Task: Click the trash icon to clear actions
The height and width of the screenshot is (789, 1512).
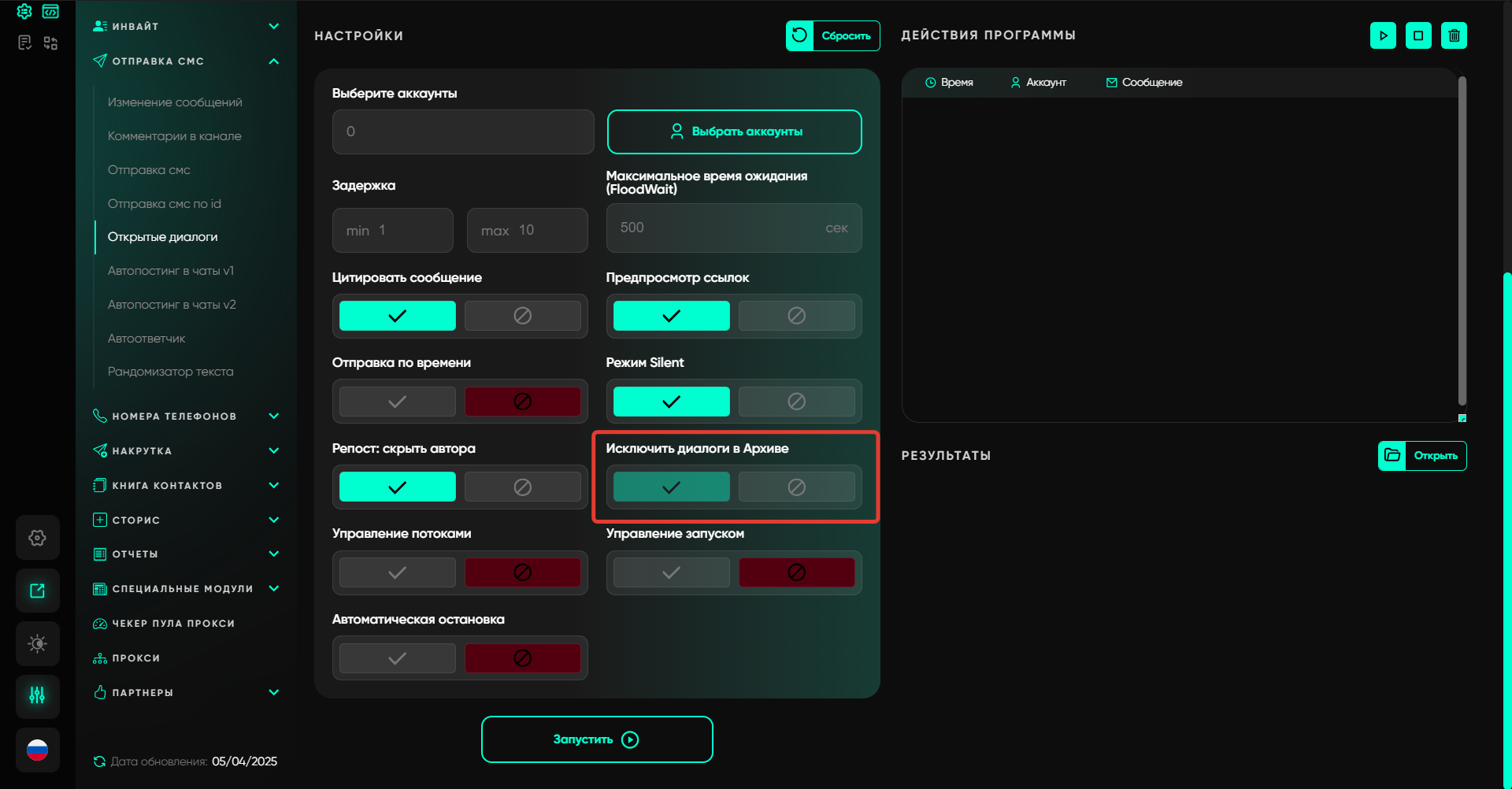Action: [x=1454, y=35]
